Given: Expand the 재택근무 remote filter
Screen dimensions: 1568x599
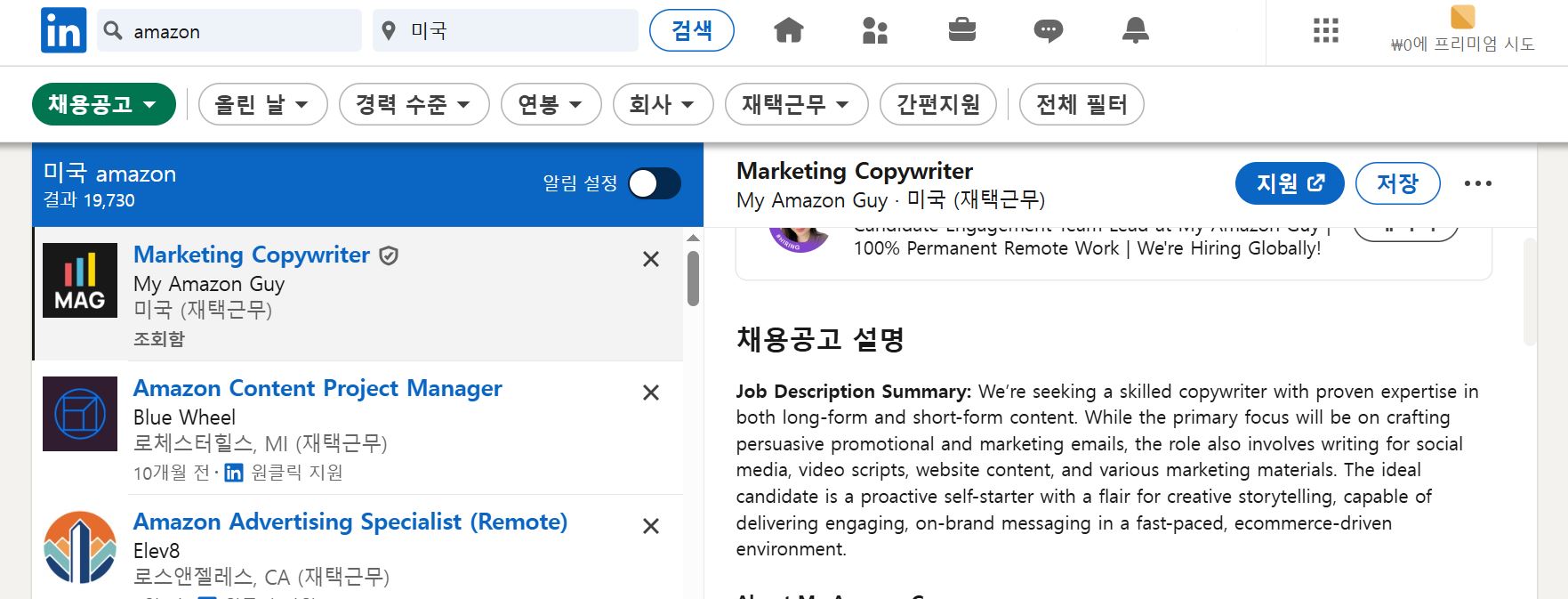Looking at the screenshot, I should point(797,104).
